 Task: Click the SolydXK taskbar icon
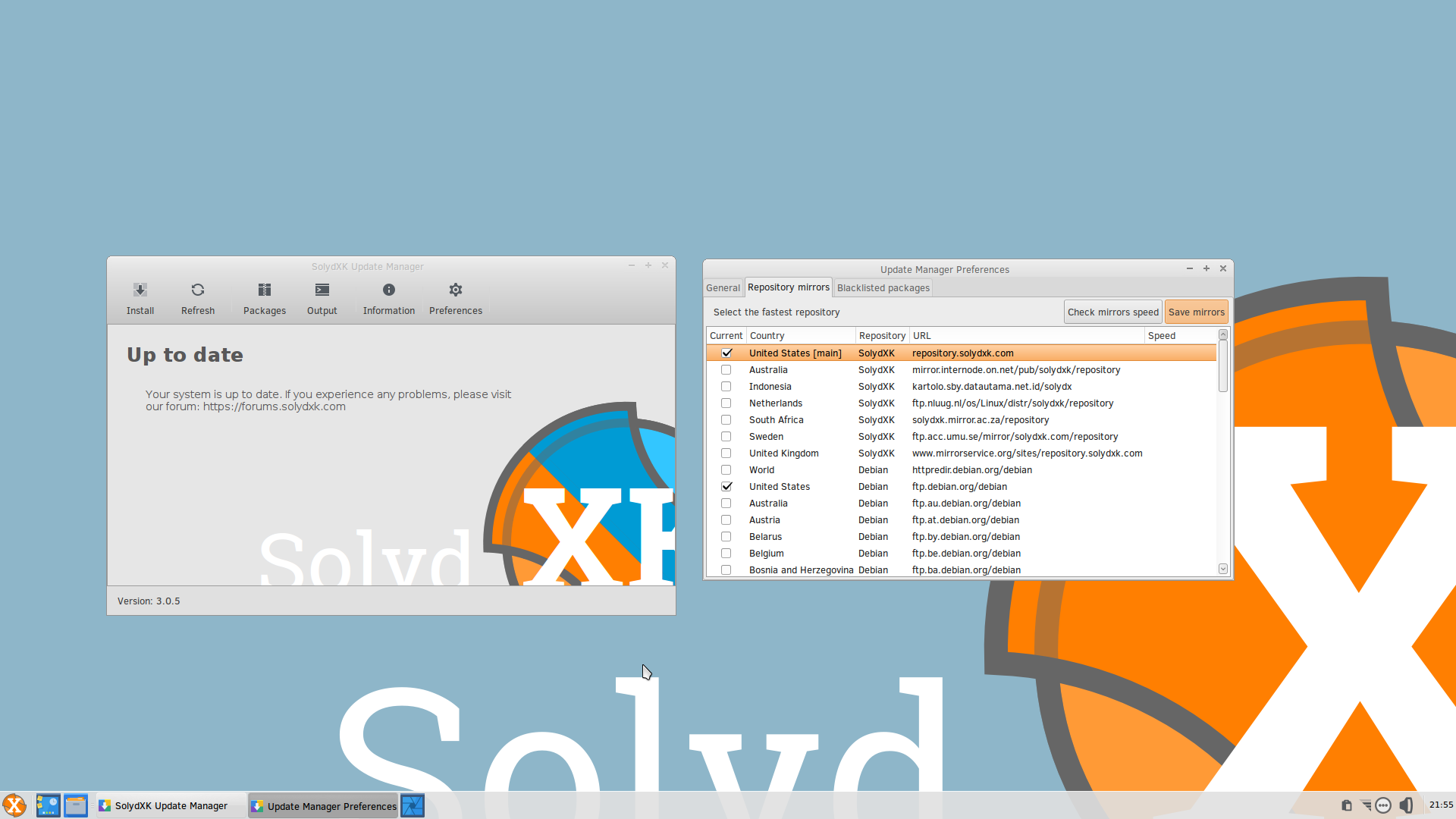click(14, 806)
